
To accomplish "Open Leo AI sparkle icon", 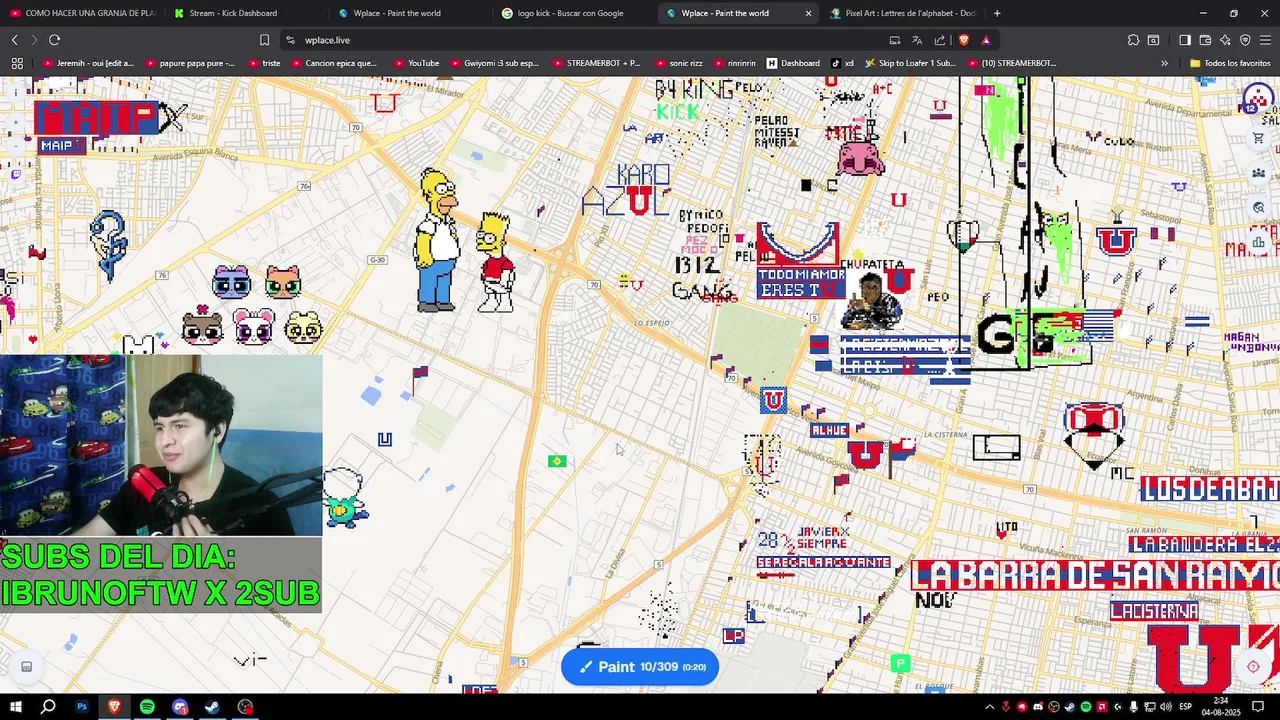I will (1225, 40).
